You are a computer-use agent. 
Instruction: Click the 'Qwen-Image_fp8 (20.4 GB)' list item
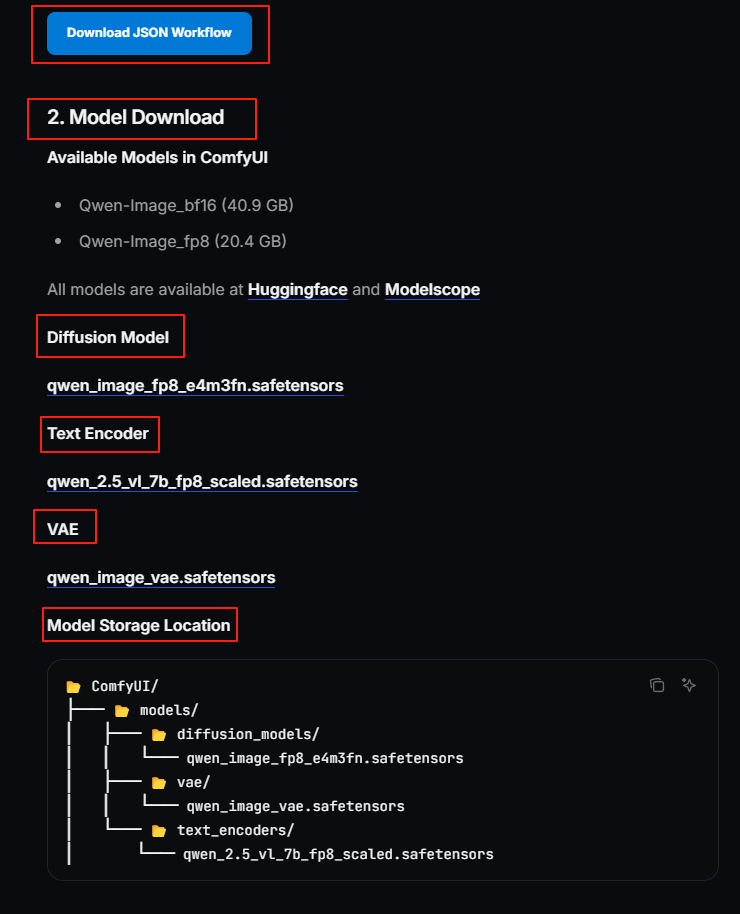(183, 241)
